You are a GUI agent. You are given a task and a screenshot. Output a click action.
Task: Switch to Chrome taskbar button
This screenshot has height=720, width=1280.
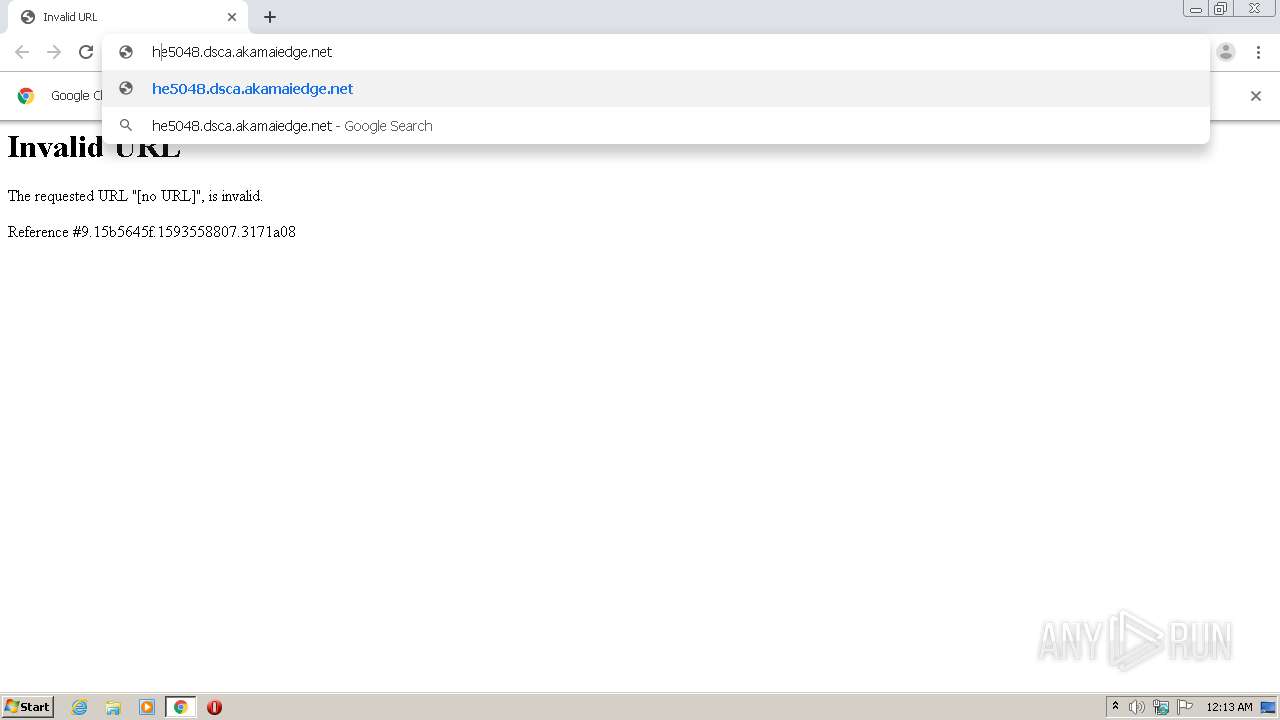(x=181, y=707)
